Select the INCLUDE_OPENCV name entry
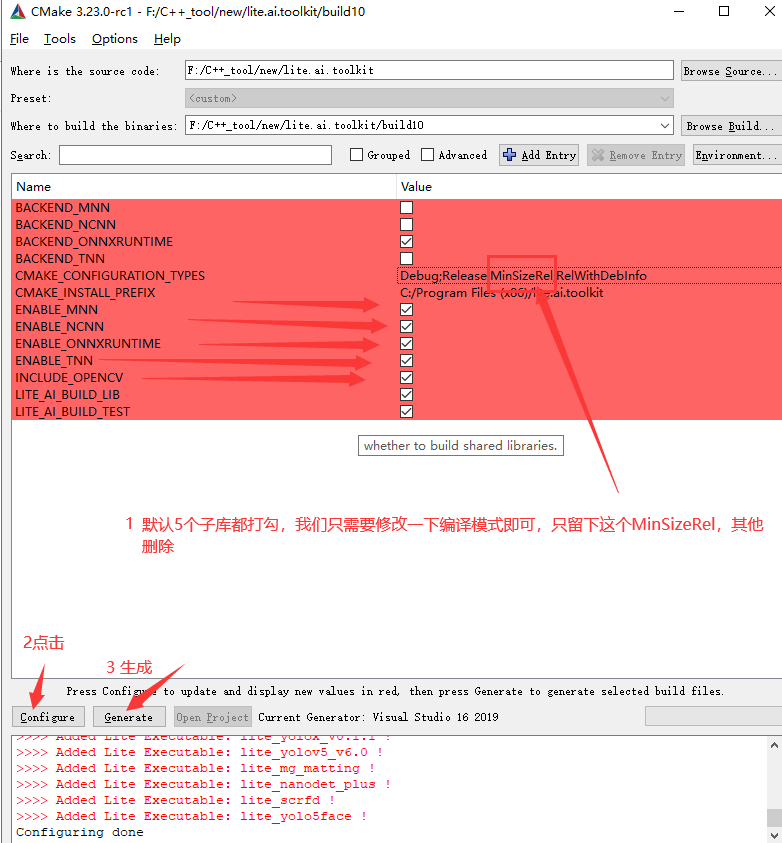Screen dimensions: 782x843 (x=69, y=377)
